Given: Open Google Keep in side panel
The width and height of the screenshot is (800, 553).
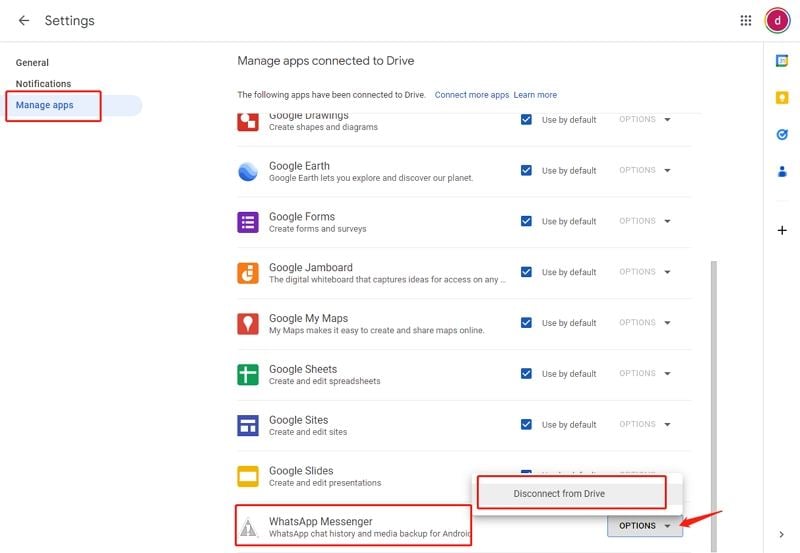Looking at the screenshot, I should [782, 97].
